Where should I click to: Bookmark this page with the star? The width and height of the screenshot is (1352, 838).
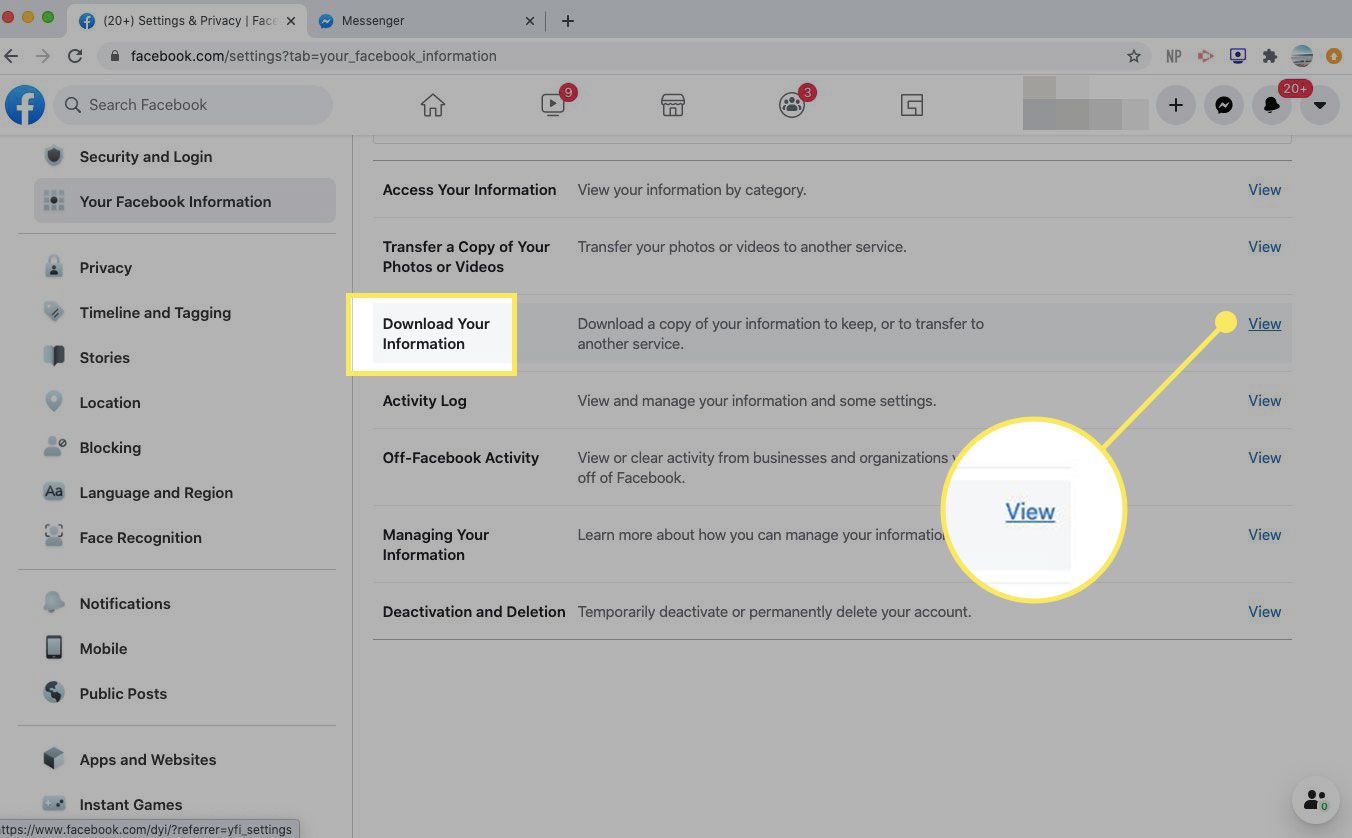click(1133, 56)
